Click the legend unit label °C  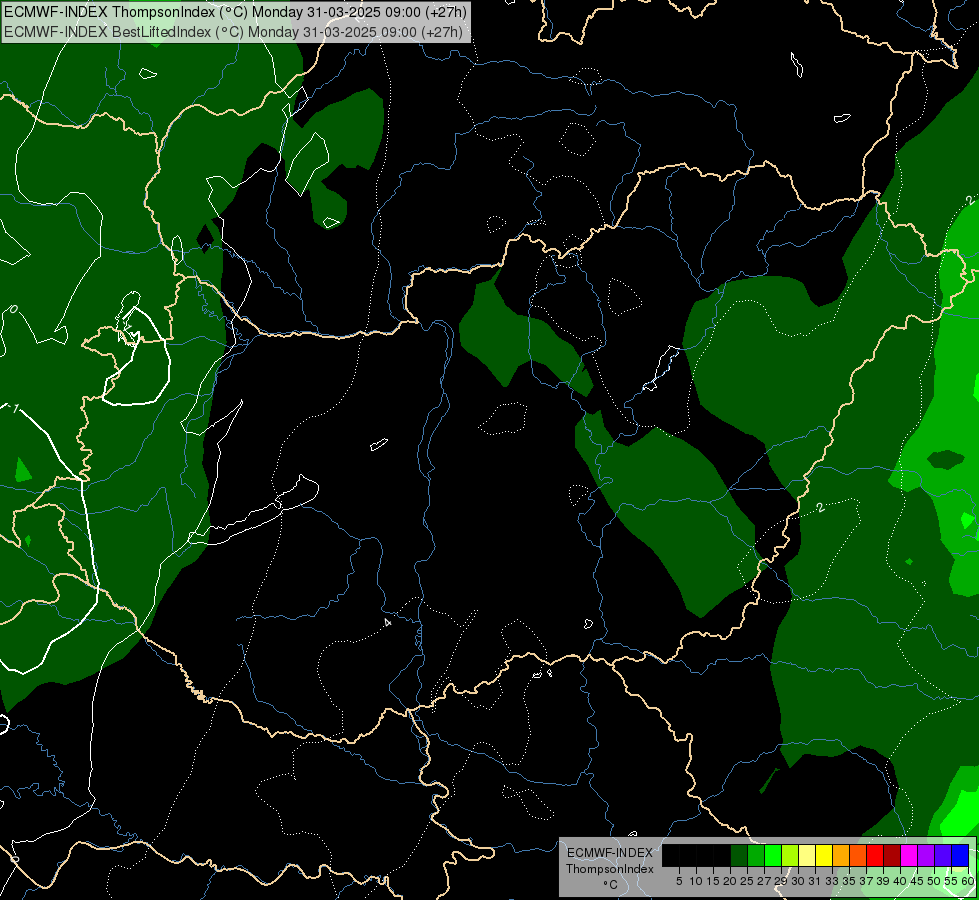[x=610, y=884]
